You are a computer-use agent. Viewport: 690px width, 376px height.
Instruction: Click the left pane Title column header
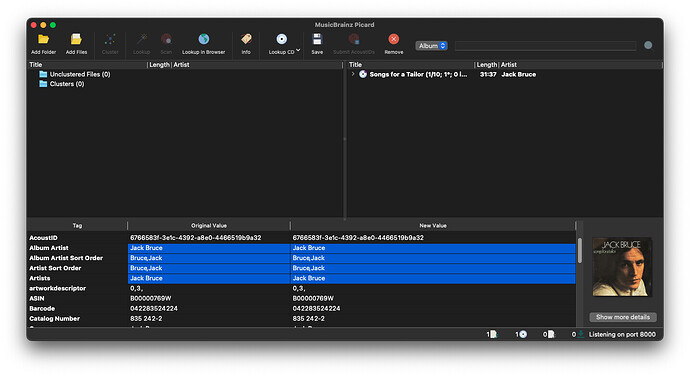point(87,65)
